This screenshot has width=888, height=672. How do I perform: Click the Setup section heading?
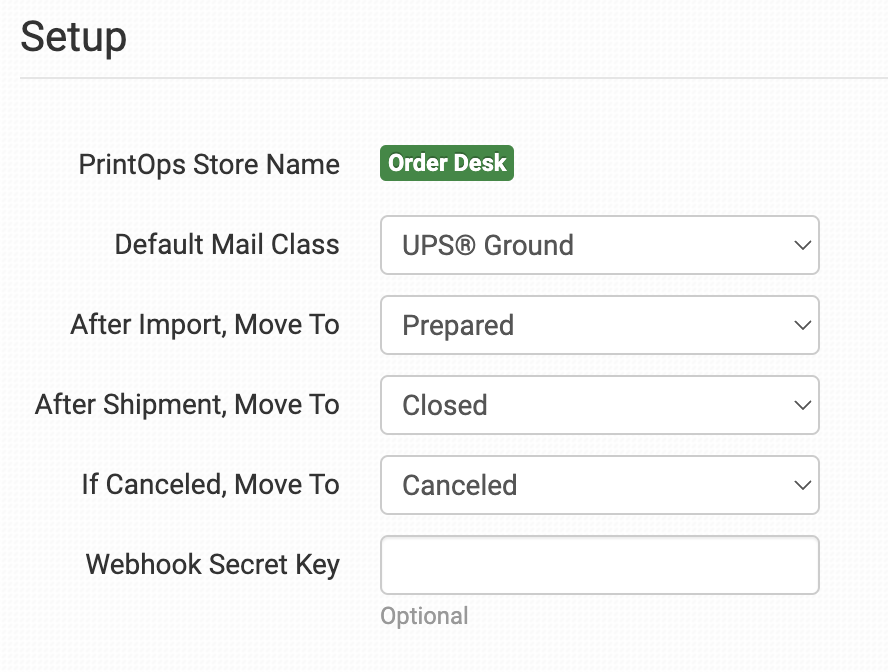tap(74, 38)
